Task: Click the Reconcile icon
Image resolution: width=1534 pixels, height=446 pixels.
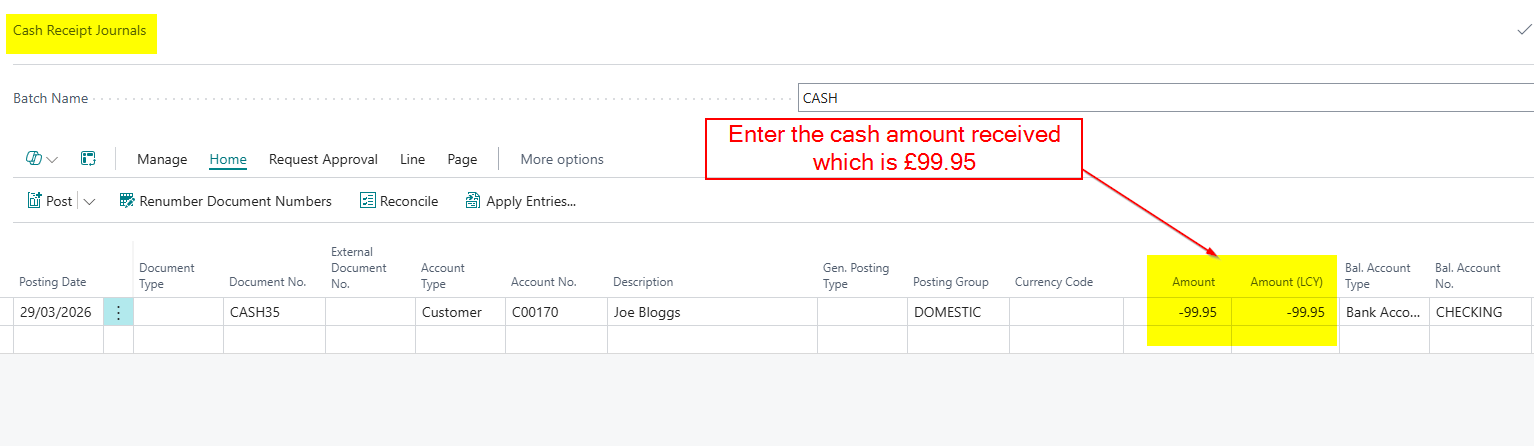Action: (x=367, y=201)
